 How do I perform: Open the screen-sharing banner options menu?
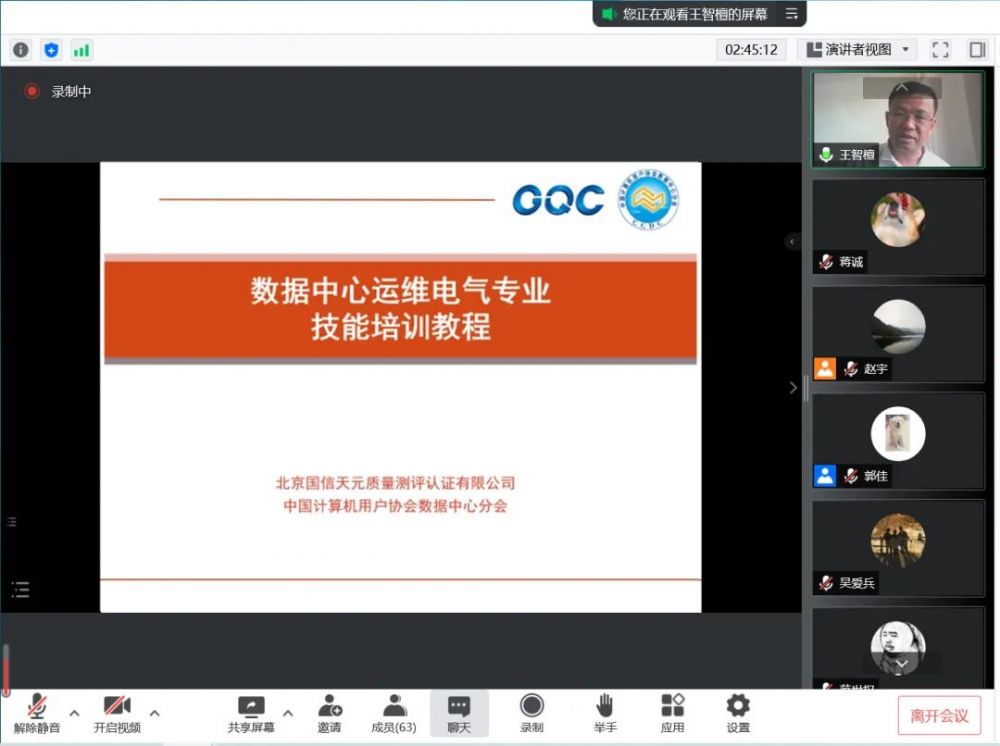point(791,14)
